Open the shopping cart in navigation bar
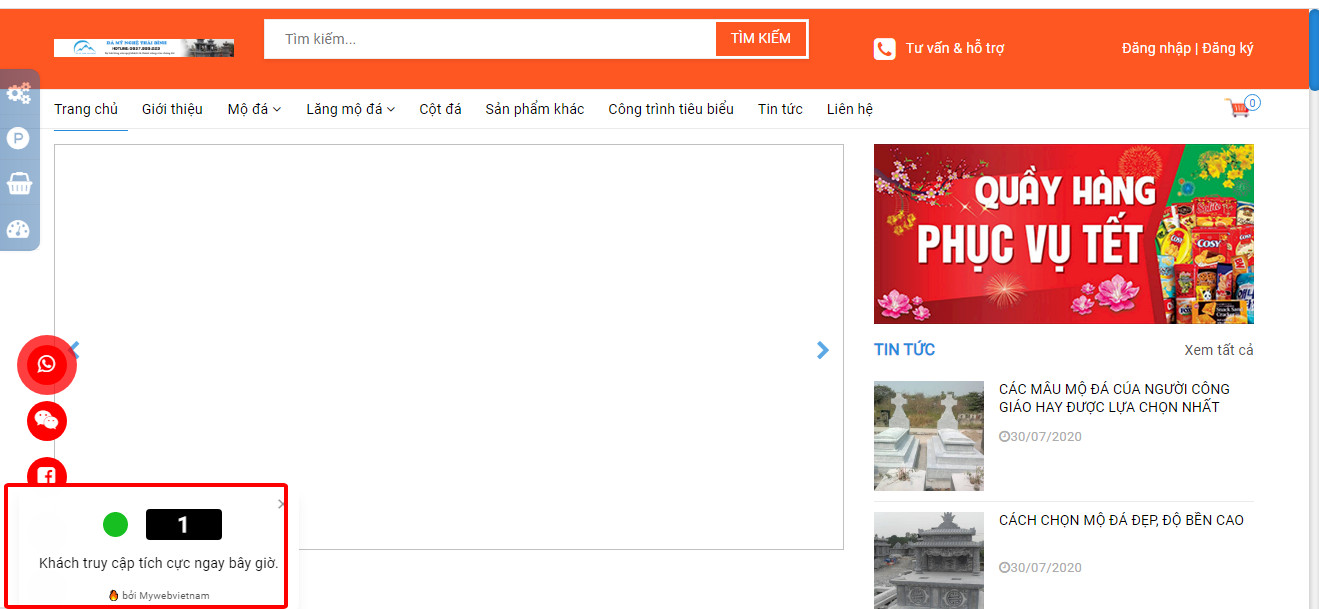Viewport: 1319px width, 609px height. click(1240, 108)
